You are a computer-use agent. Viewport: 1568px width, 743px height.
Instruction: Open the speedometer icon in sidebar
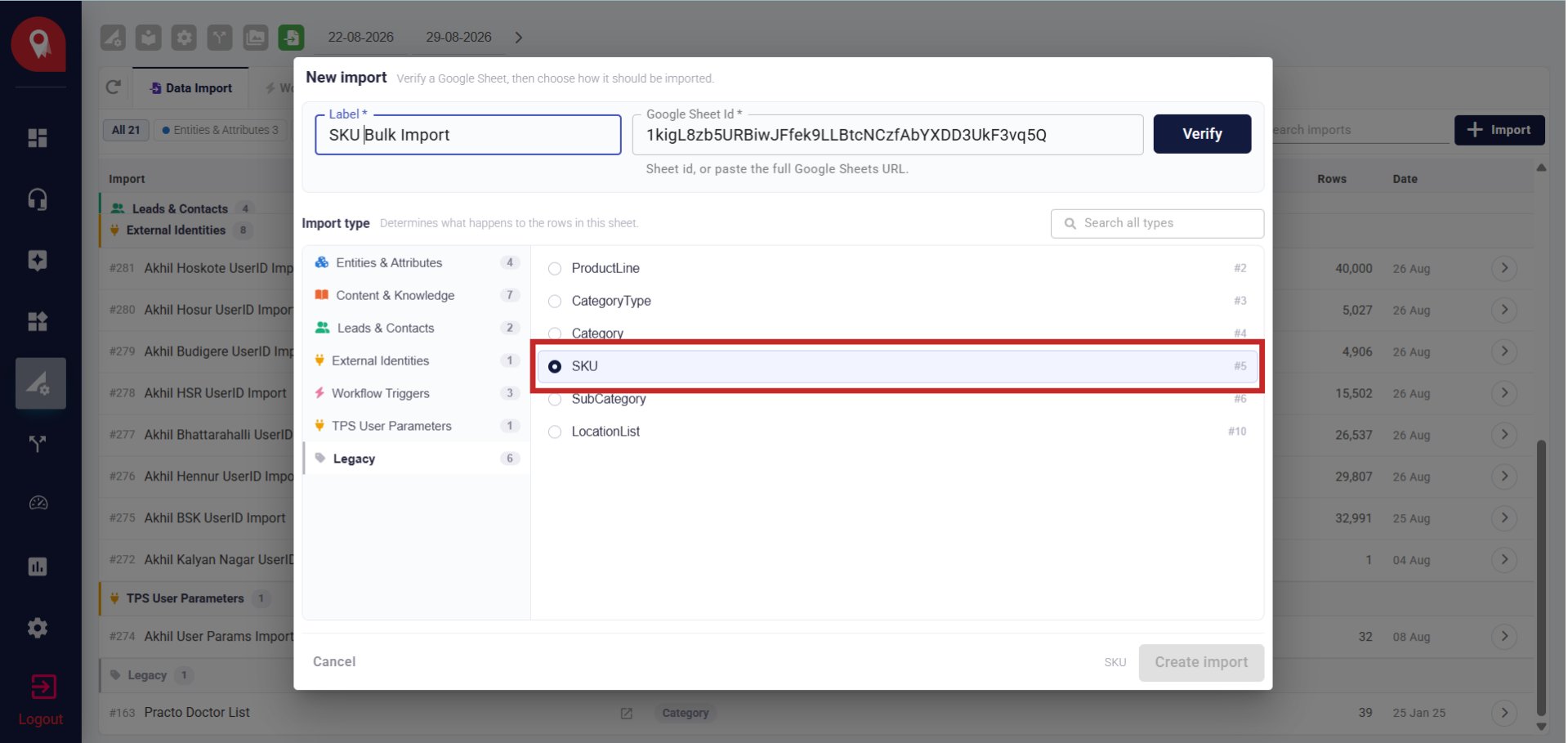(x=38, y=504)
